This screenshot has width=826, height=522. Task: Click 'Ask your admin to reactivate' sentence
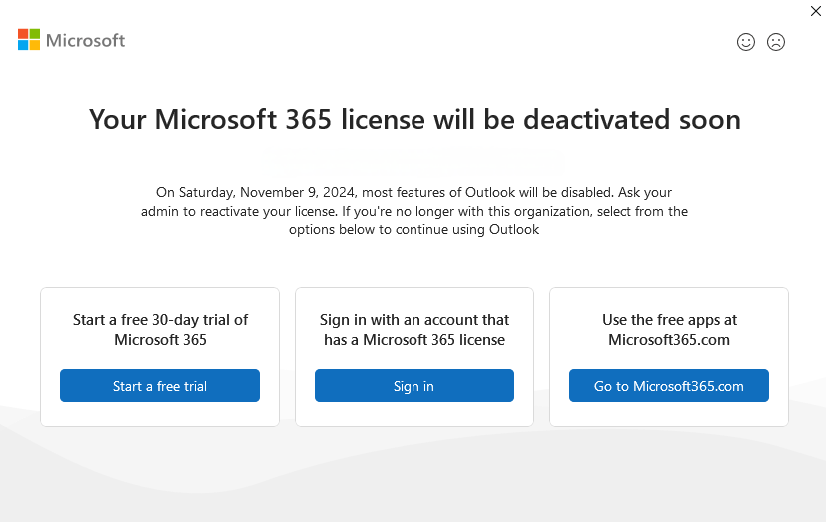(x=415, y=202)
